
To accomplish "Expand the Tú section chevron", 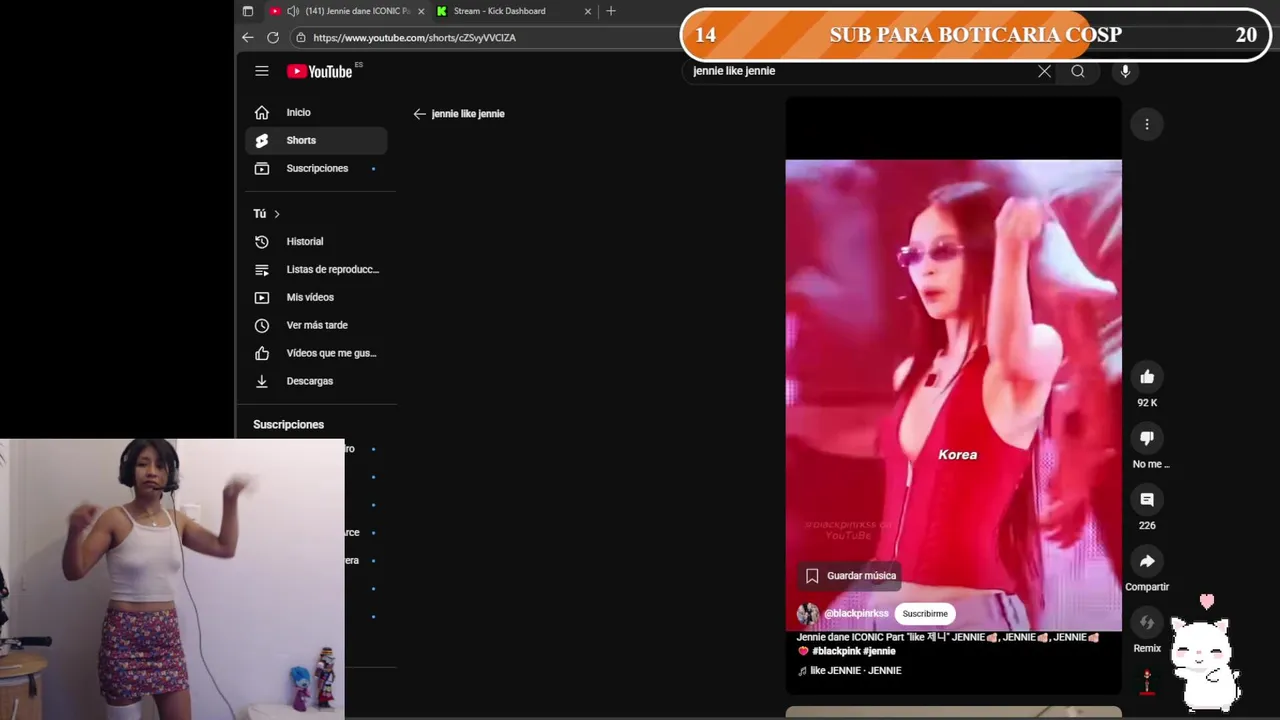I will point(277,214).
